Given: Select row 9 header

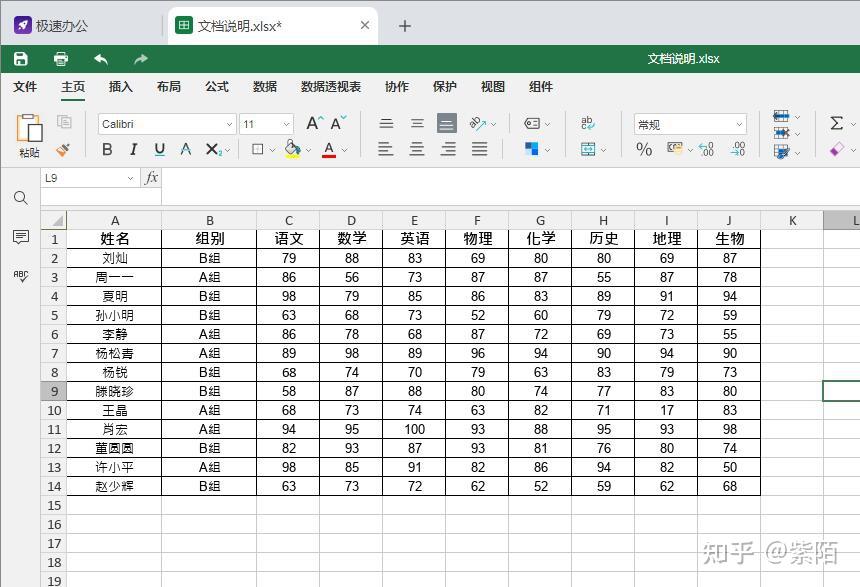Looking at the screenshot, I should [54, 391].
